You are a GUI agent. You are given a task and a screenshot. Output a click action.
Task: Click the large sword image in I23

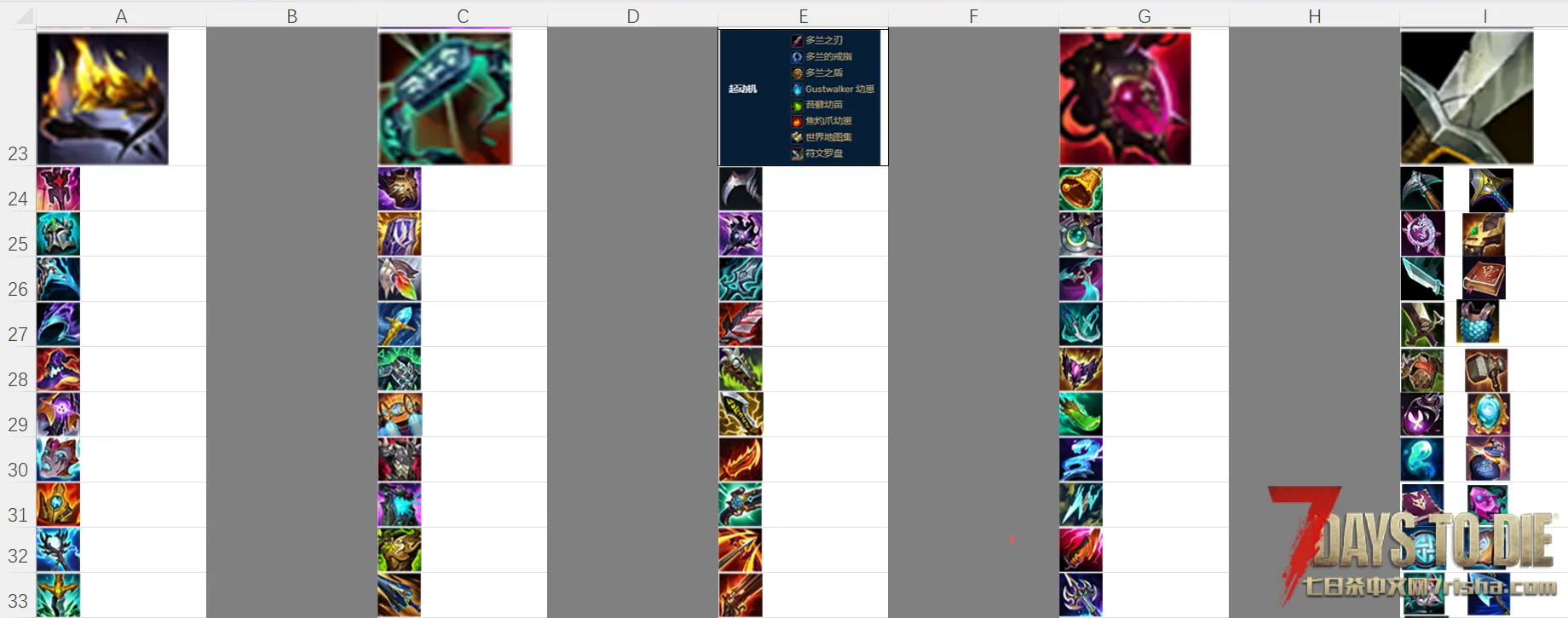(1467, 98)
